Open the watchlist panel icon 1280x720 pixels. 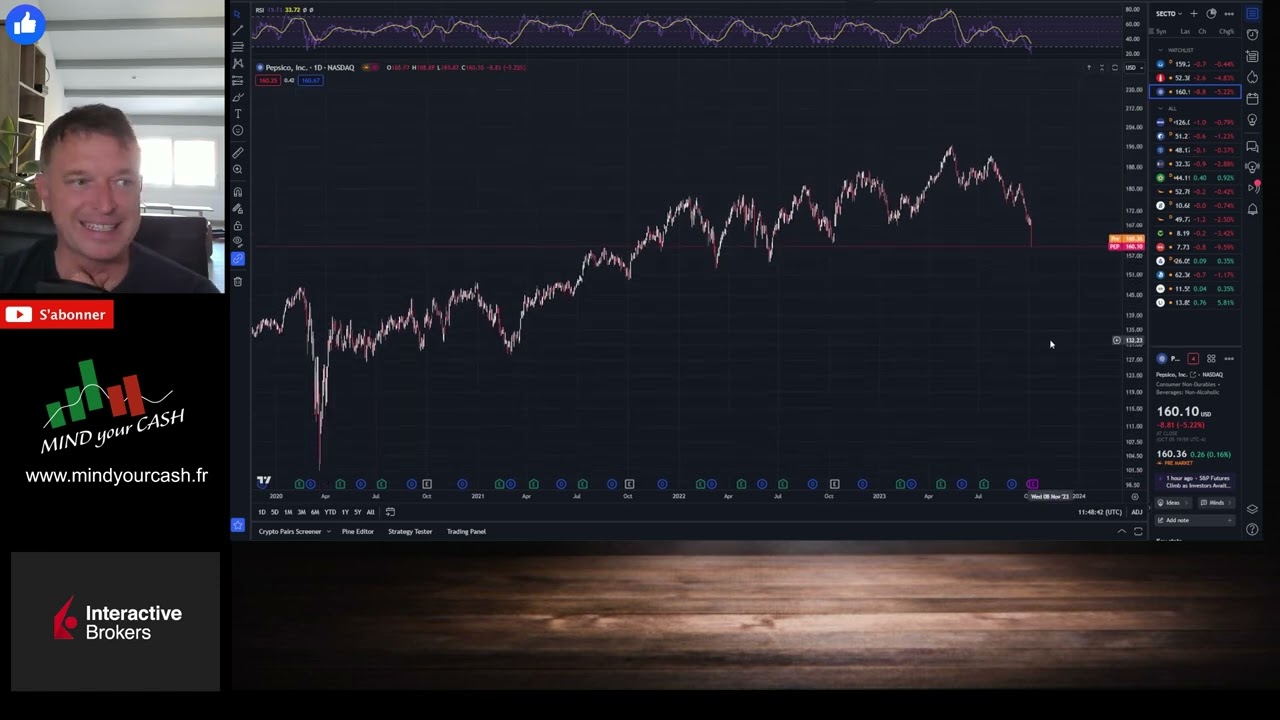(1252, 14)
